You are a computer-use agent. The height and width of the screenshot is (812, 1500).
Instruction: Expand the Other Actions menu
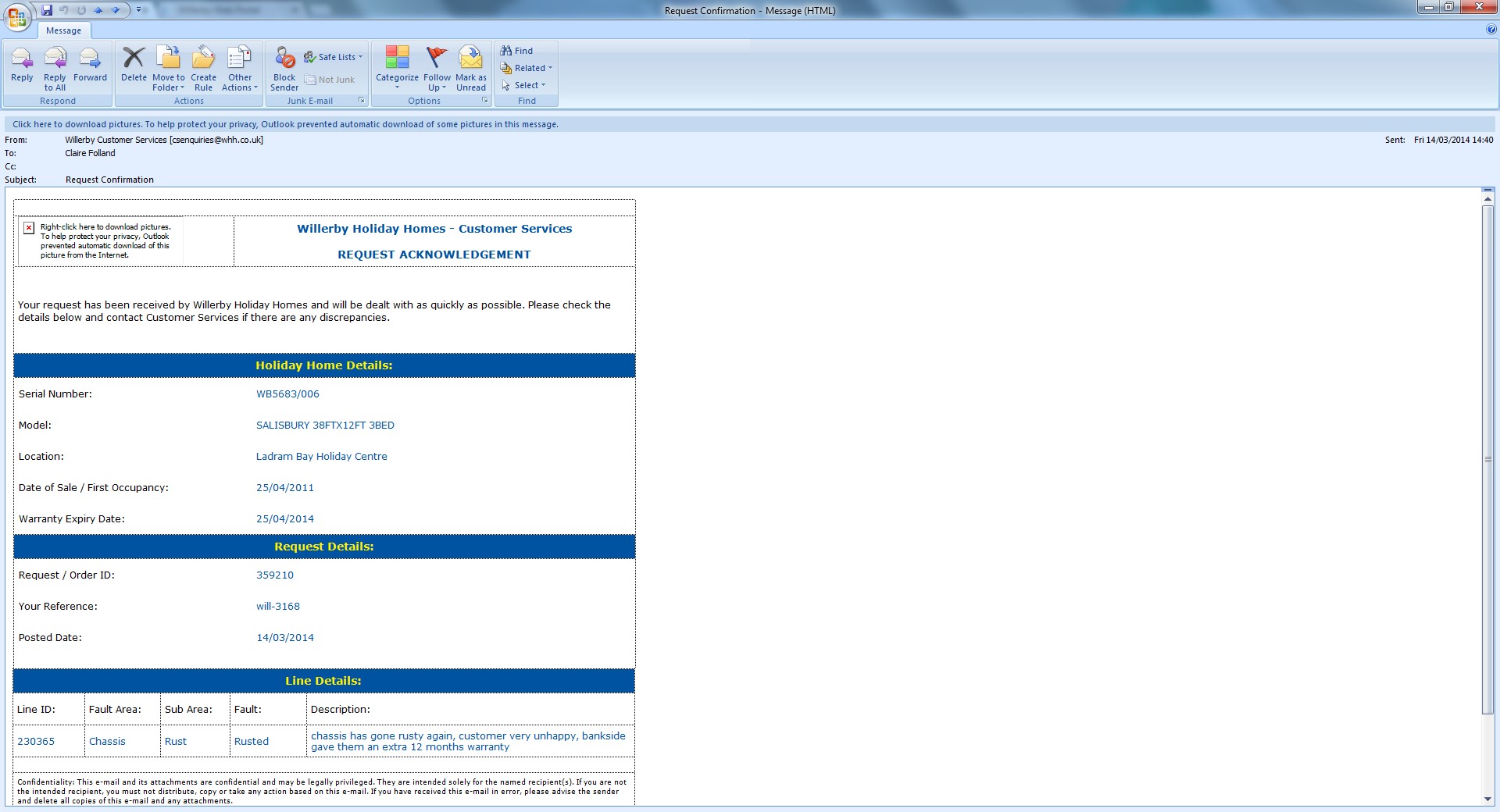(240, 69)
